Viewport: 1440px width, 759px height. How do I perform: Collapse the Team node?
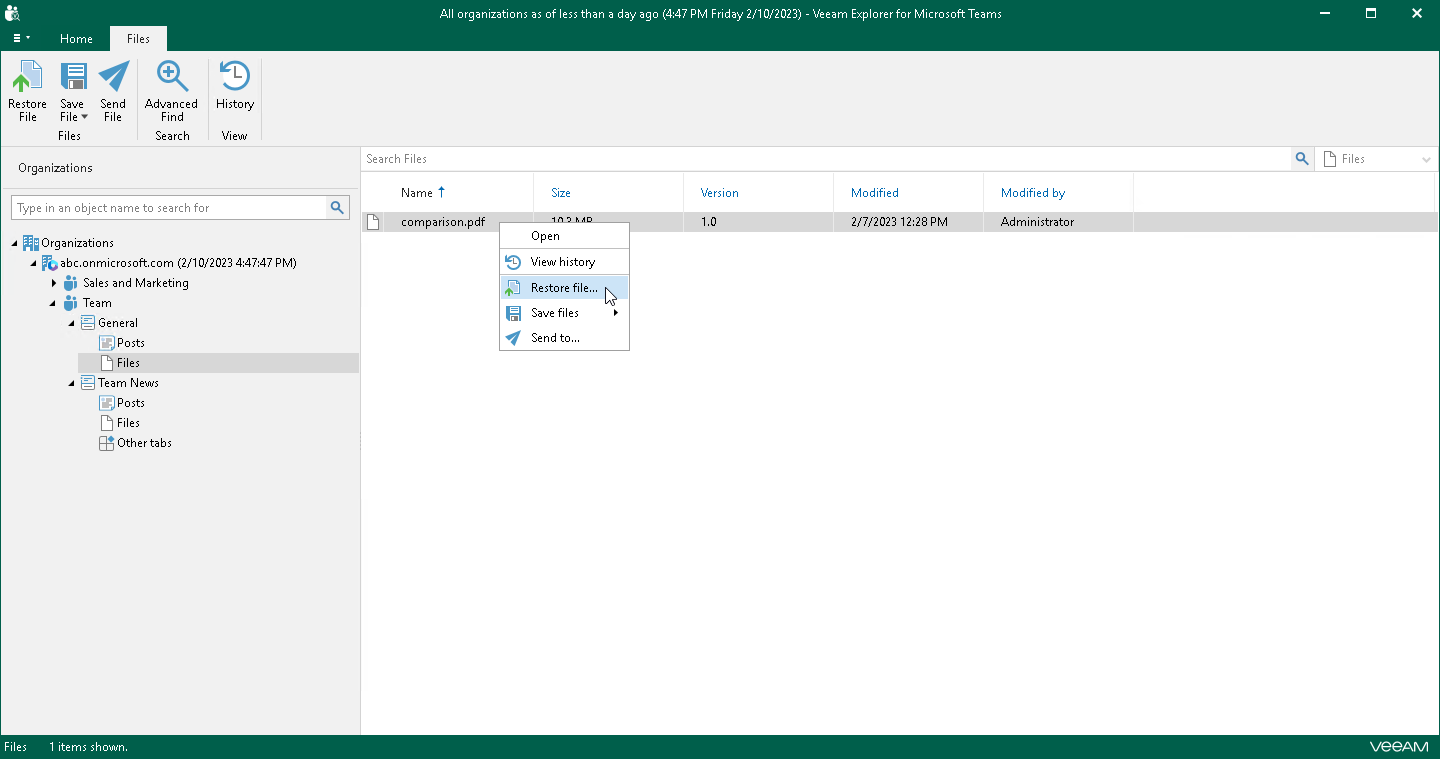point(53,303)
